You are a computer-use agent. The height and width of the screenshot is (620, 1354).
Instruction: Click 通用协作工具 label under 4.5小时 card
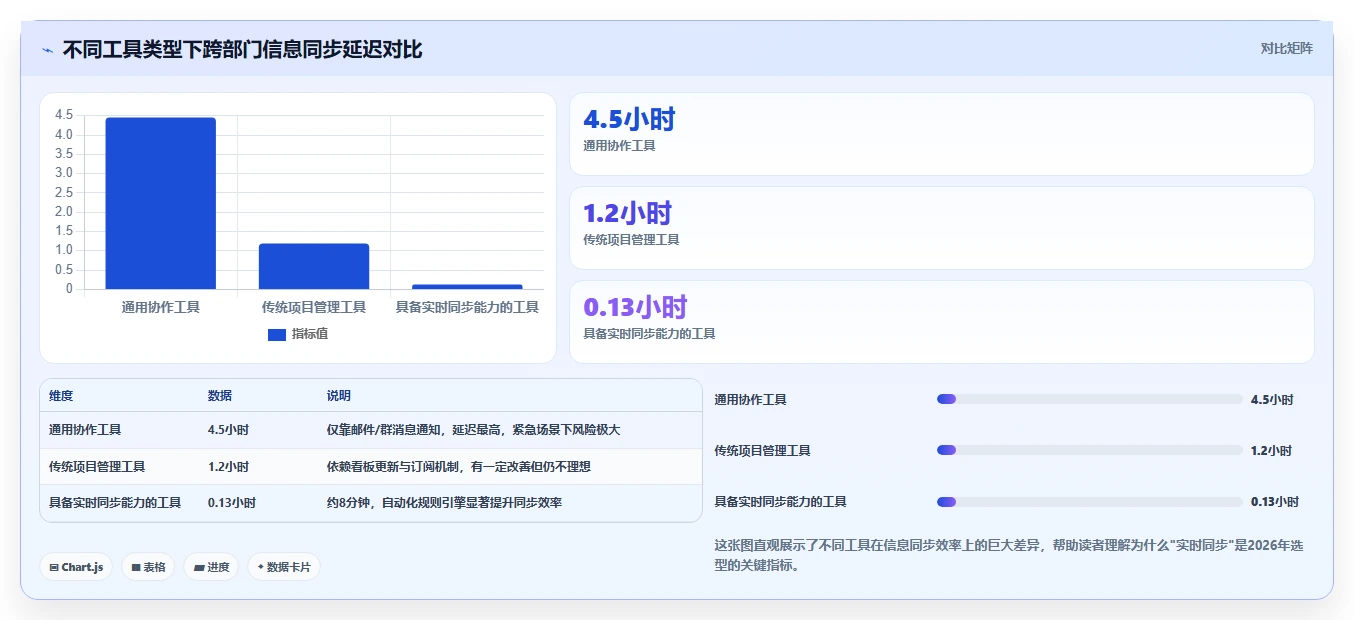619,146
